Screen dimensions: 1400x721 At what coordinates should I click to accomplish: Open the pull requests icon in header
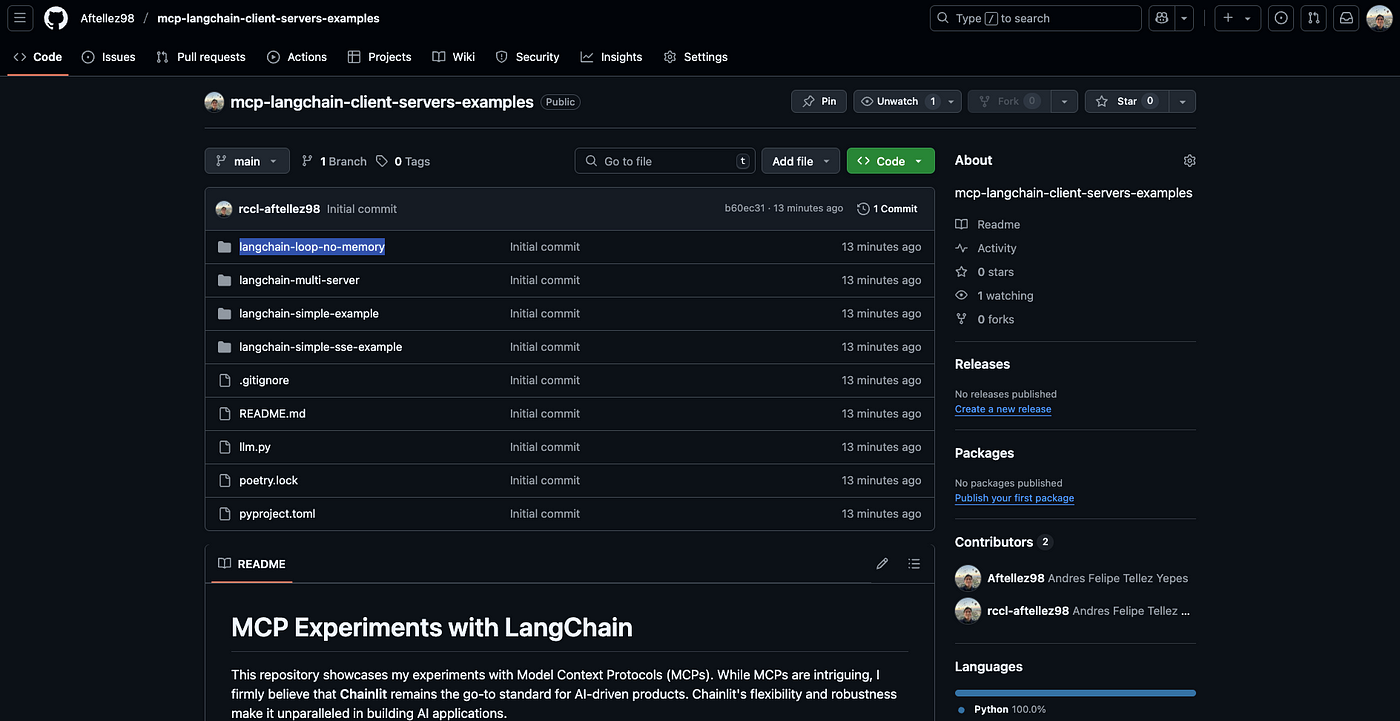(1314, 18)
